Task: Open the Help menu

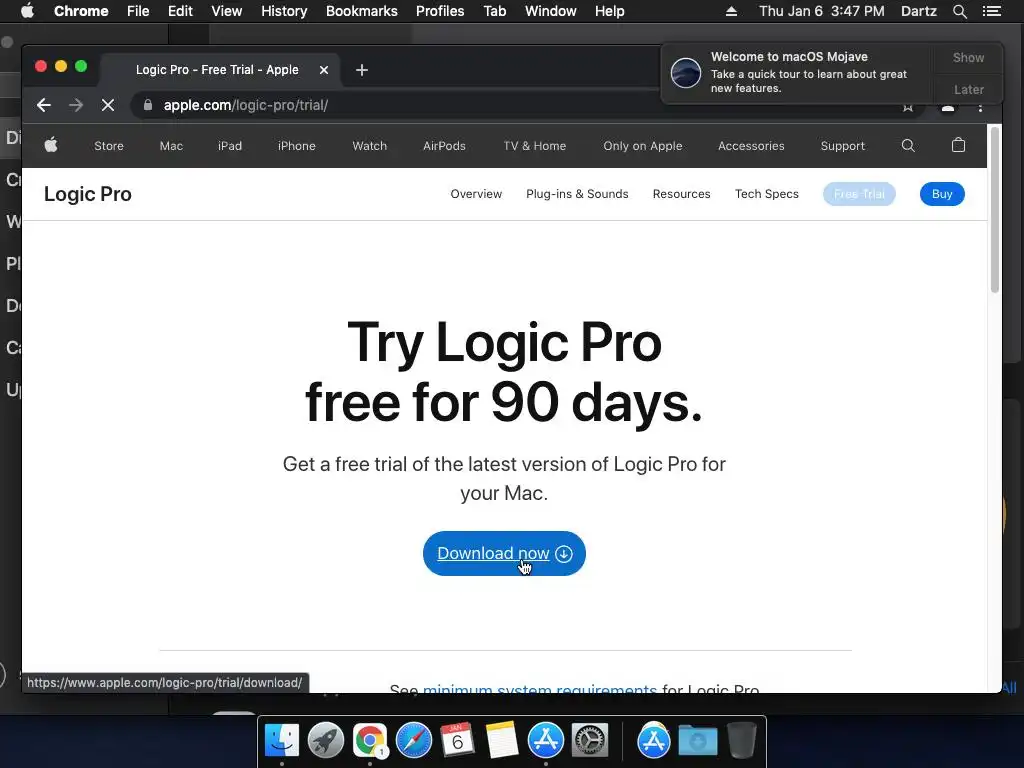Action: click(609, 11)
